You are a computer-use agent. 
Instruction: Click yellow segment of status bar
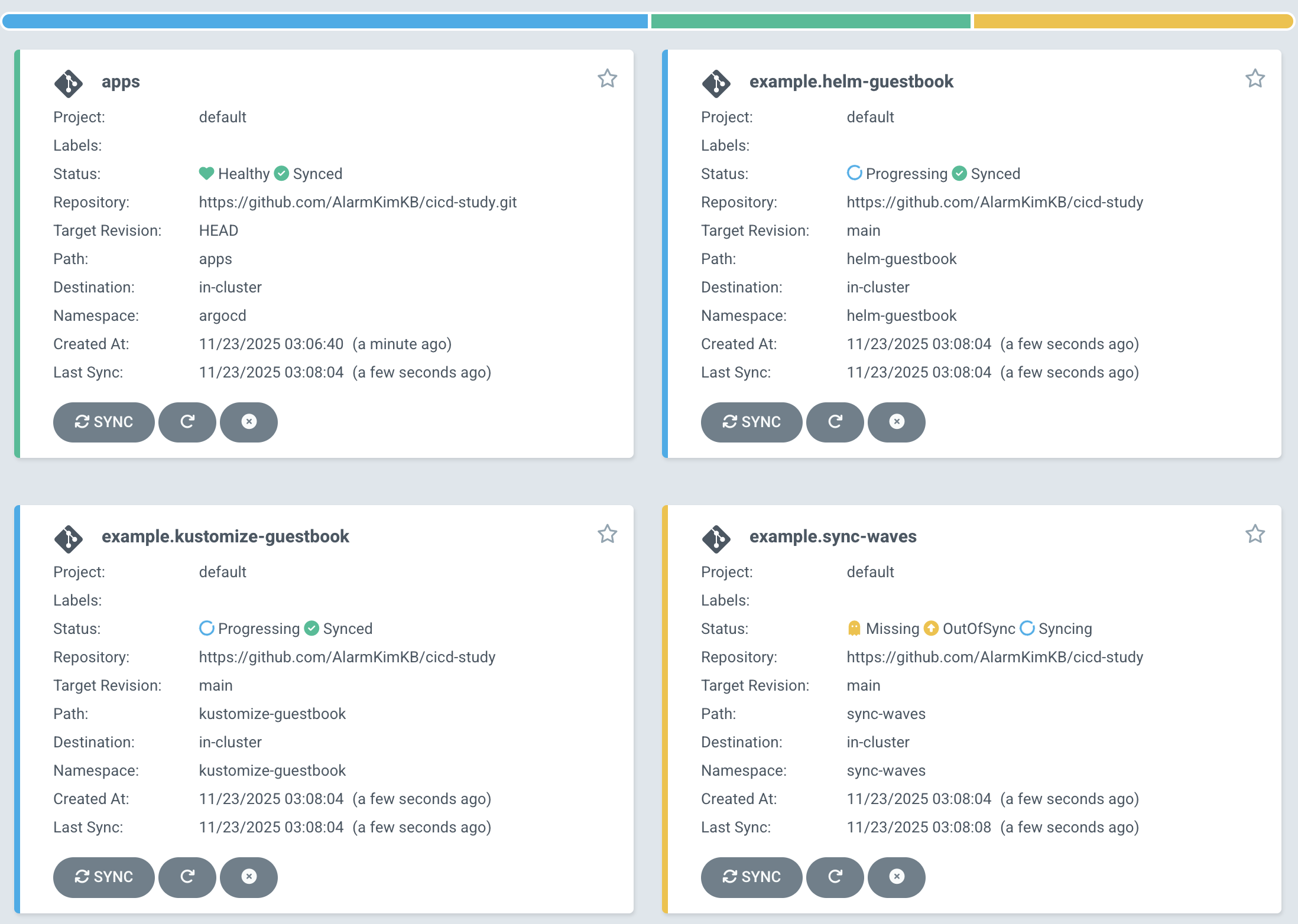pos(1132,21)
